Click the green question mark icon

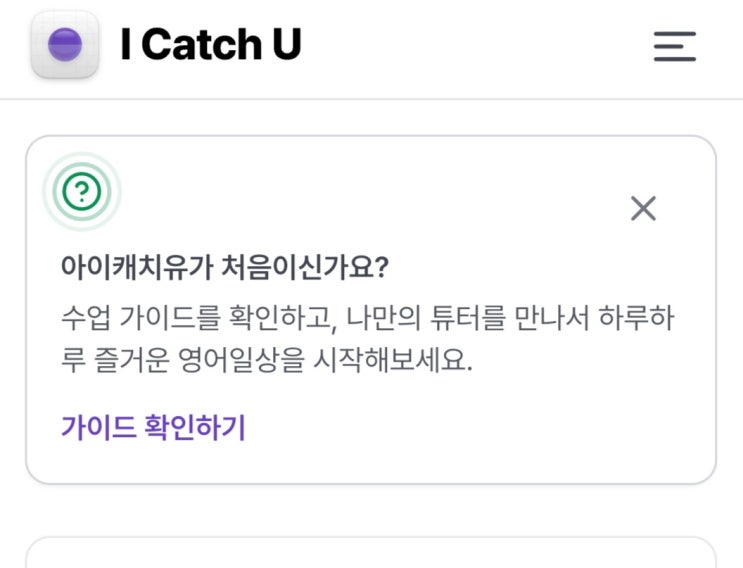81,191
